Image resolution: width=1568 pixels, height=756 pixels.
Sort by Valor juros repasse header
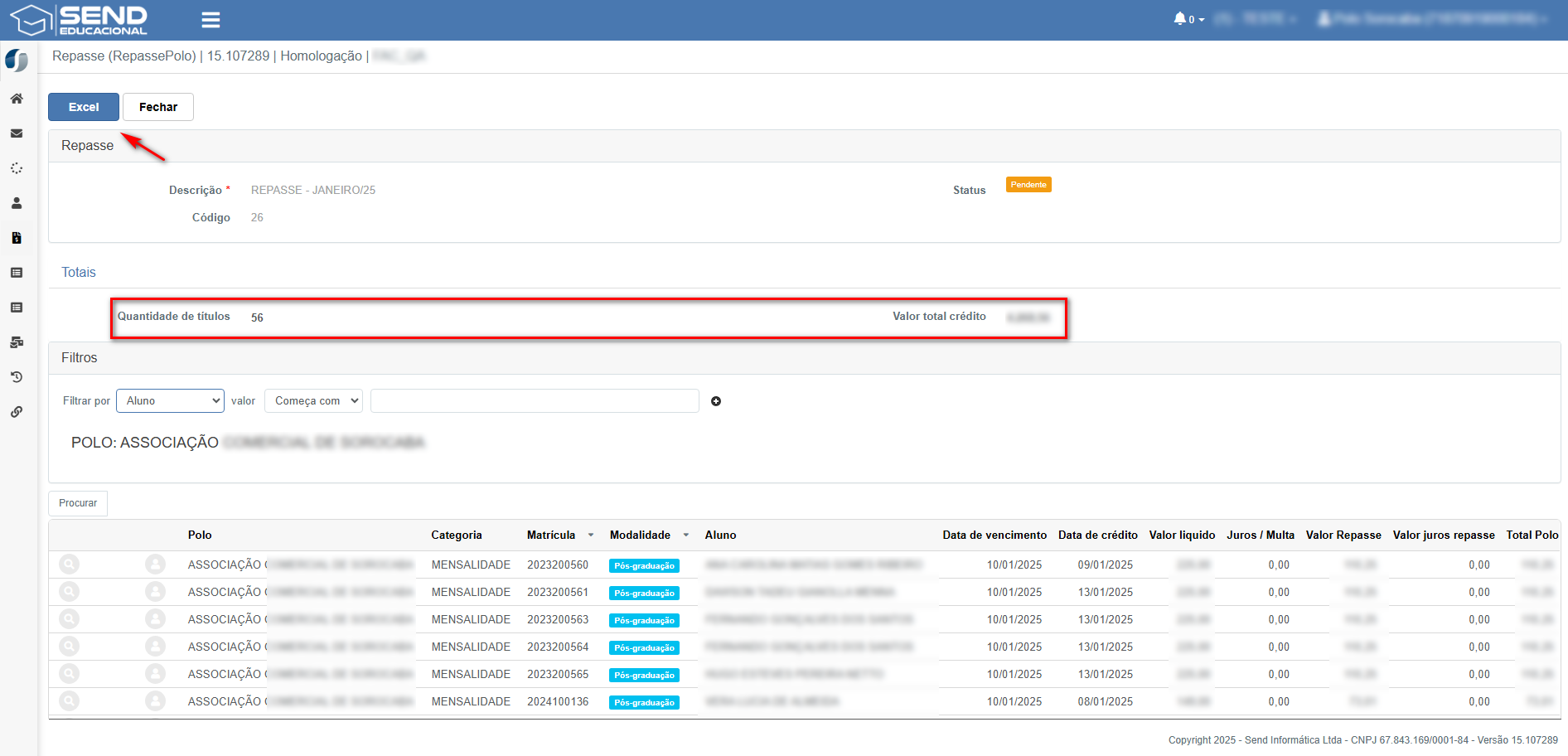[1444, 535]
